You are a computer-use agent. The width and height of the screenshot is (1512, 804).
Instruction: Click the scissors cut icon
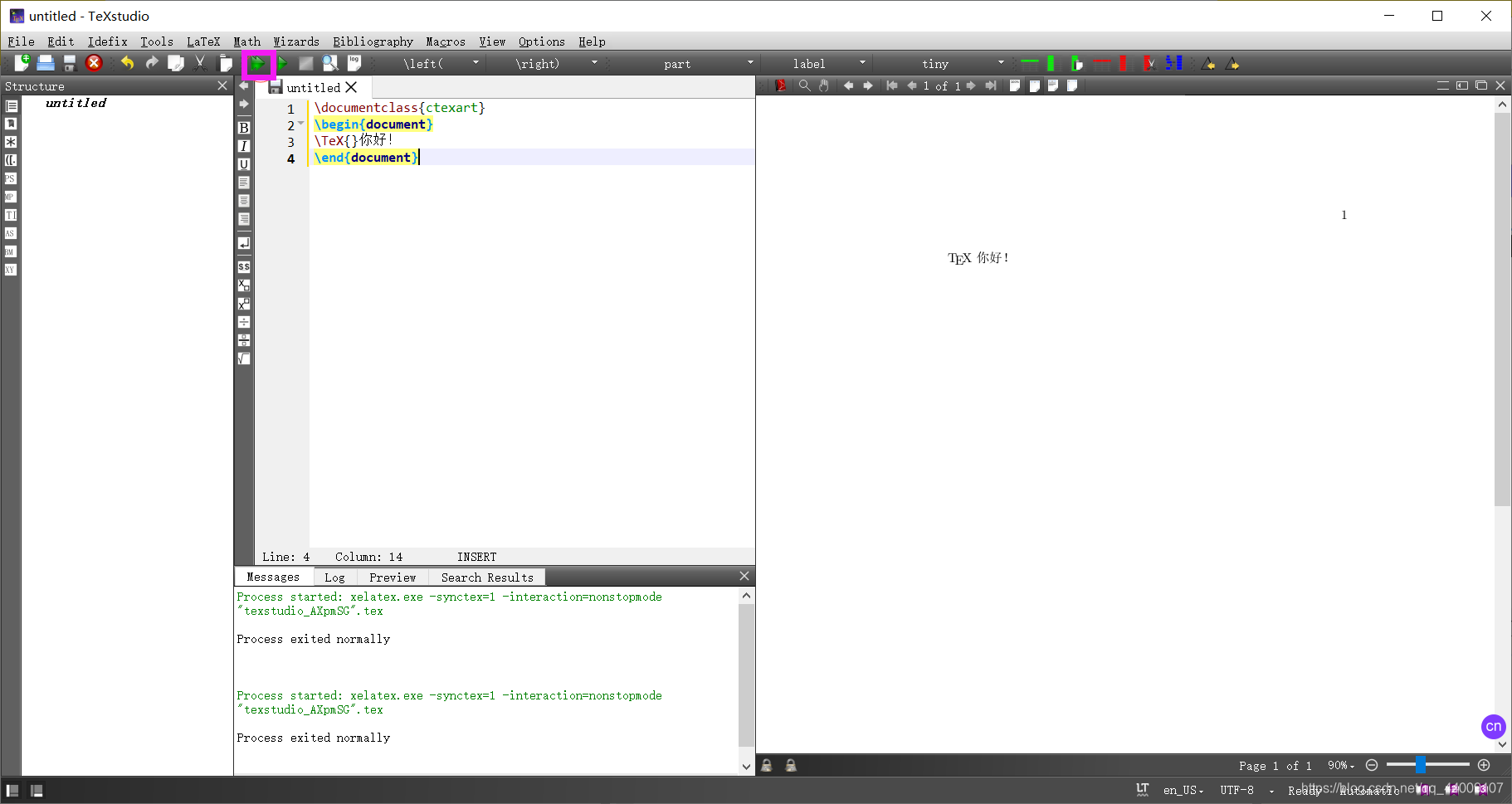(x=200, y=63)
